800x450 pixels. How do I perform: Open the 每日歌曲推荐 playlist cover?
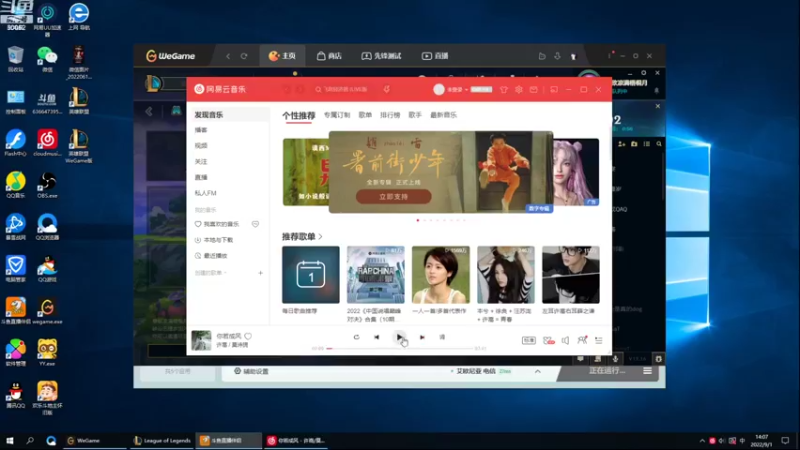(x=311, y=274)
